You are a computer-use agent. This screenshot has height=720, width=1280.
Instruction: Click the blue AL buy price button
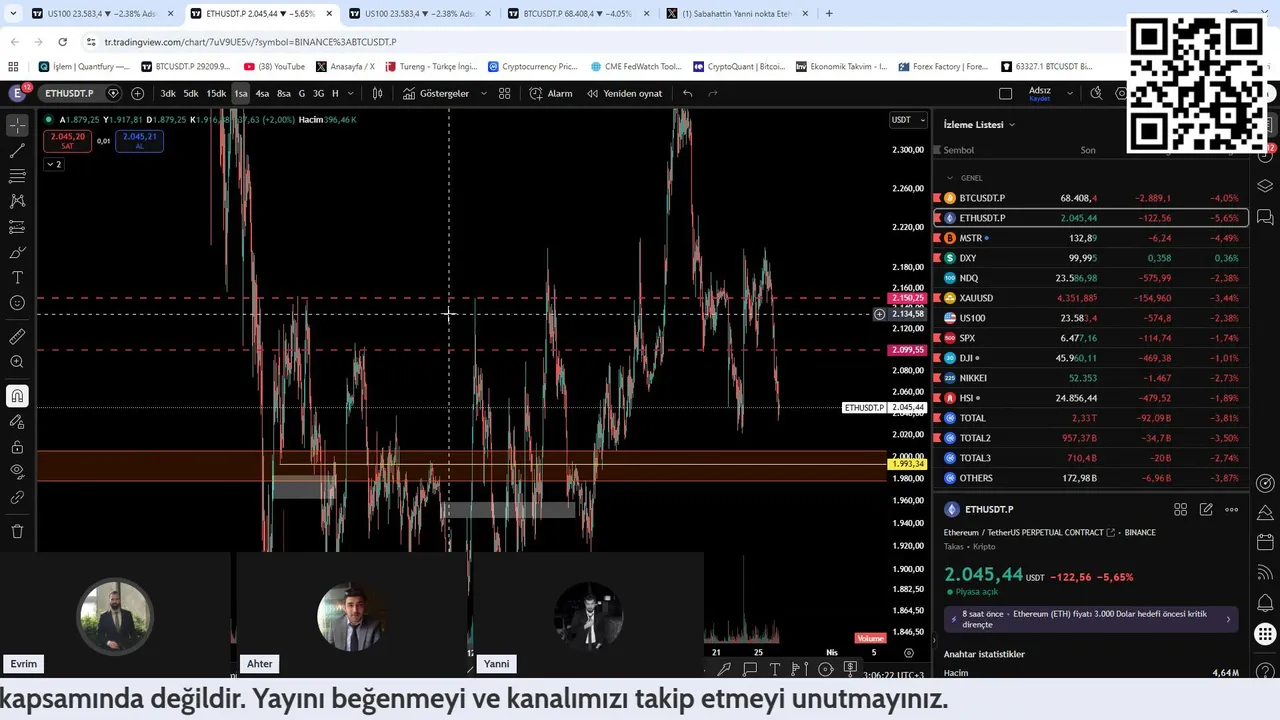pos(139,141)
